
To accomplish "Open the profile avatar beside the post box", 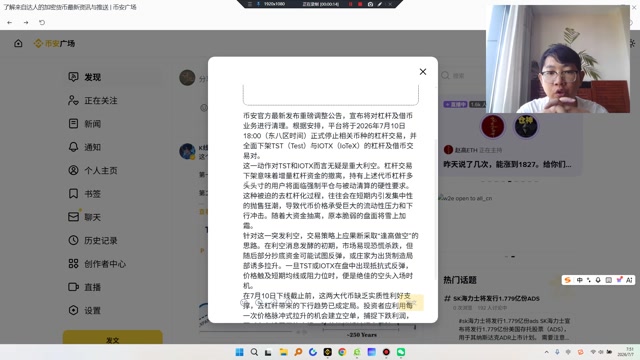I will pyautogui.click(x=187, y=78).
